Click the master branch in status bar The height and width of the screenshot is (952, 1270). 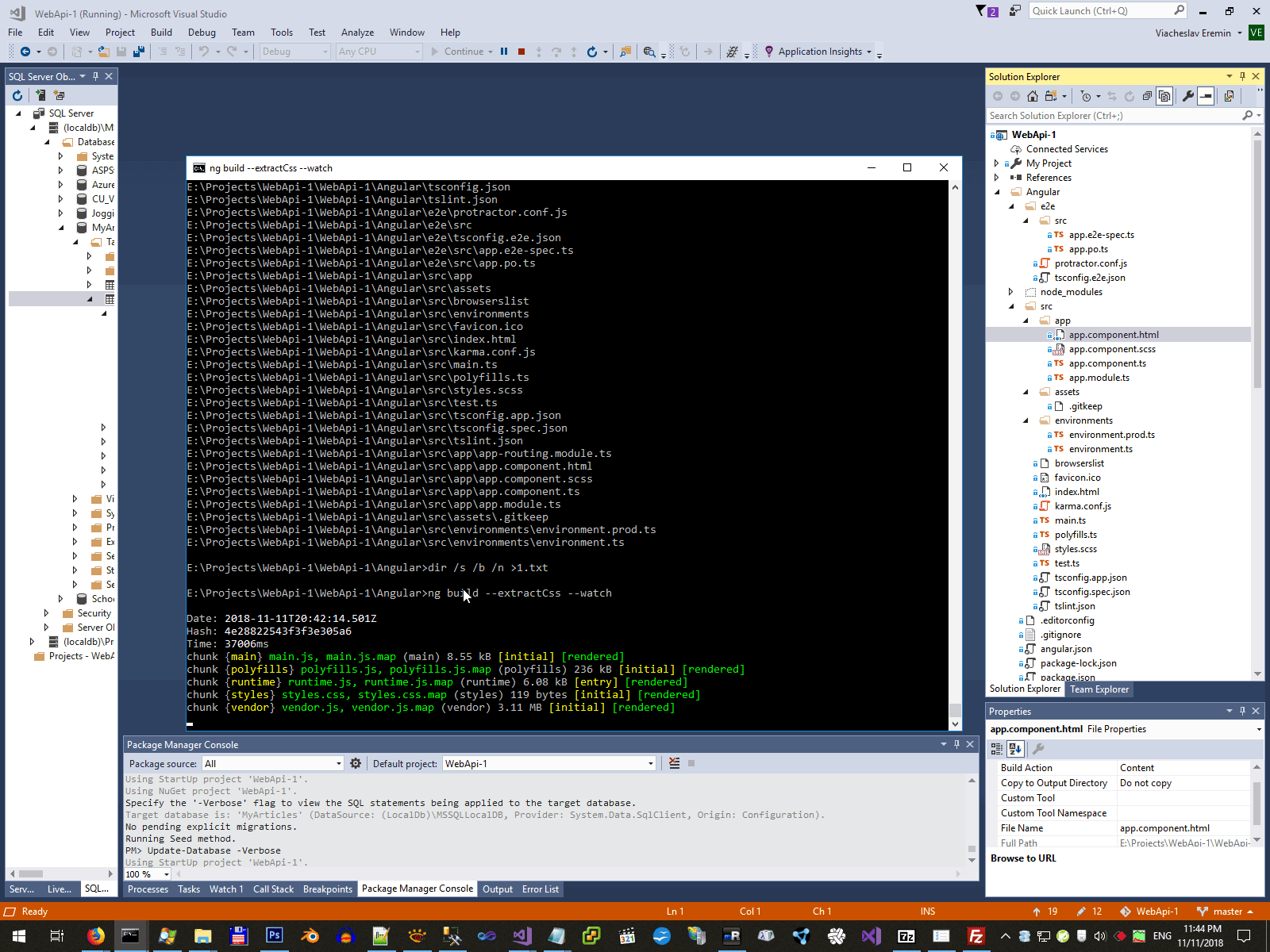1225,912
